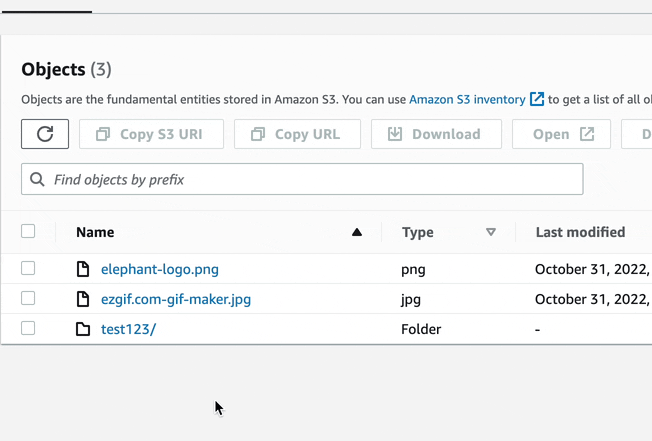Focus the Find objects by prefix field
This screenshot has height=441, width=652.
pos(310,179)
